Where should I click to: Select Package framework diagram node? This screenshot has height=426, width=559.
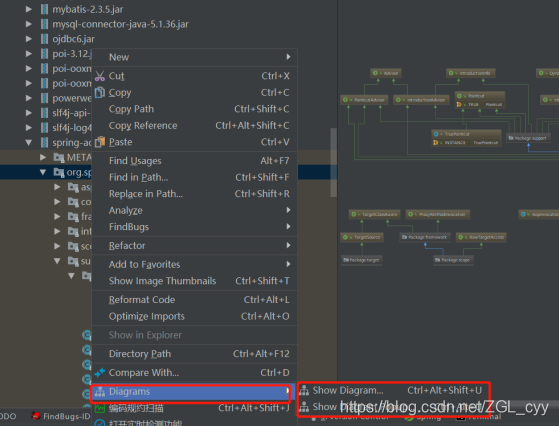click(x=425, y=237)
